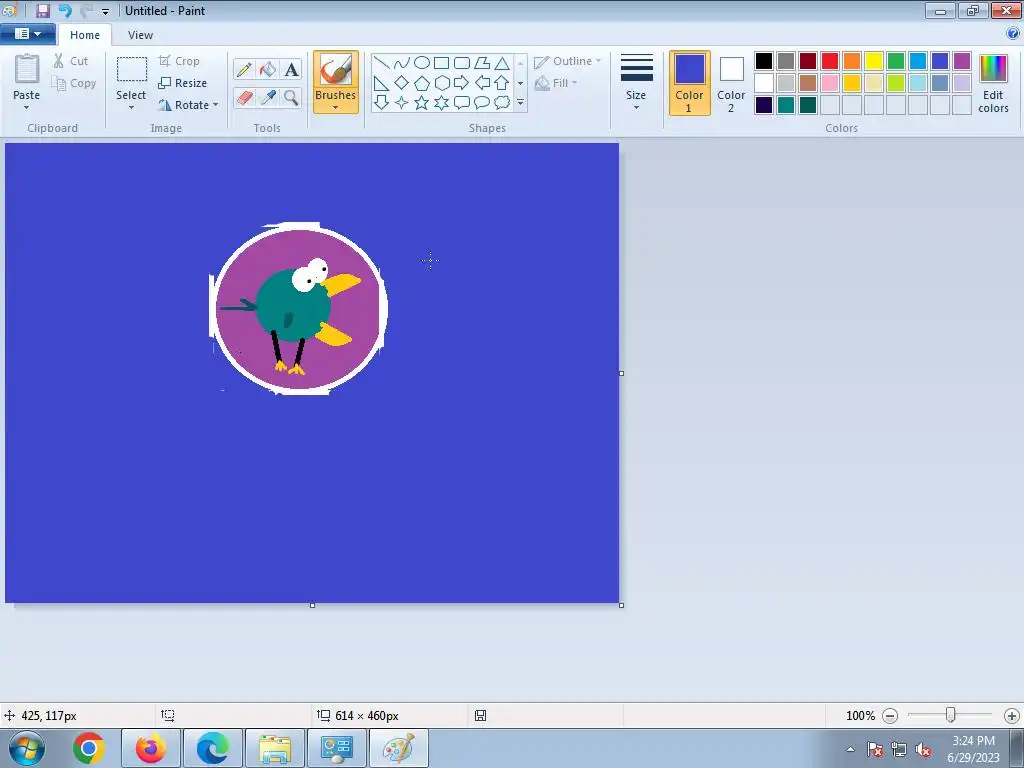Viewport: 1024px width, 768px height.
Task: Click the Brushes tool icon
Action: 336,69
